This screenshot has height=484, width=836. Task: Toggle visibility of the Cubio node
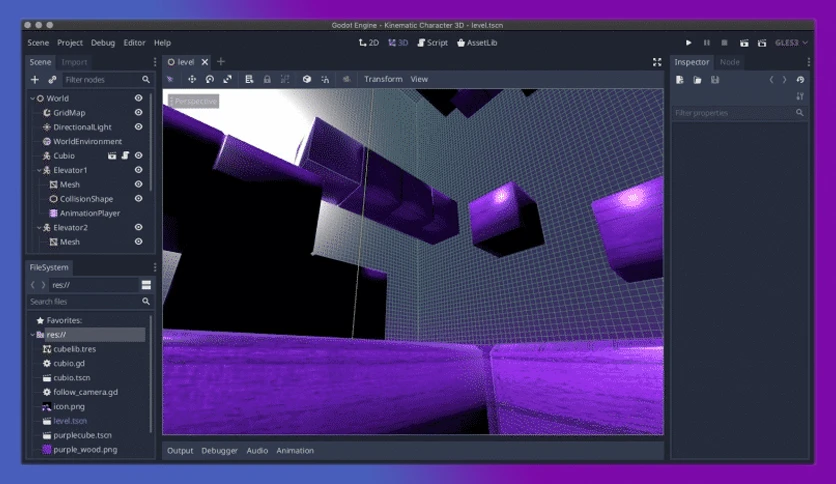tap(139, 156)
